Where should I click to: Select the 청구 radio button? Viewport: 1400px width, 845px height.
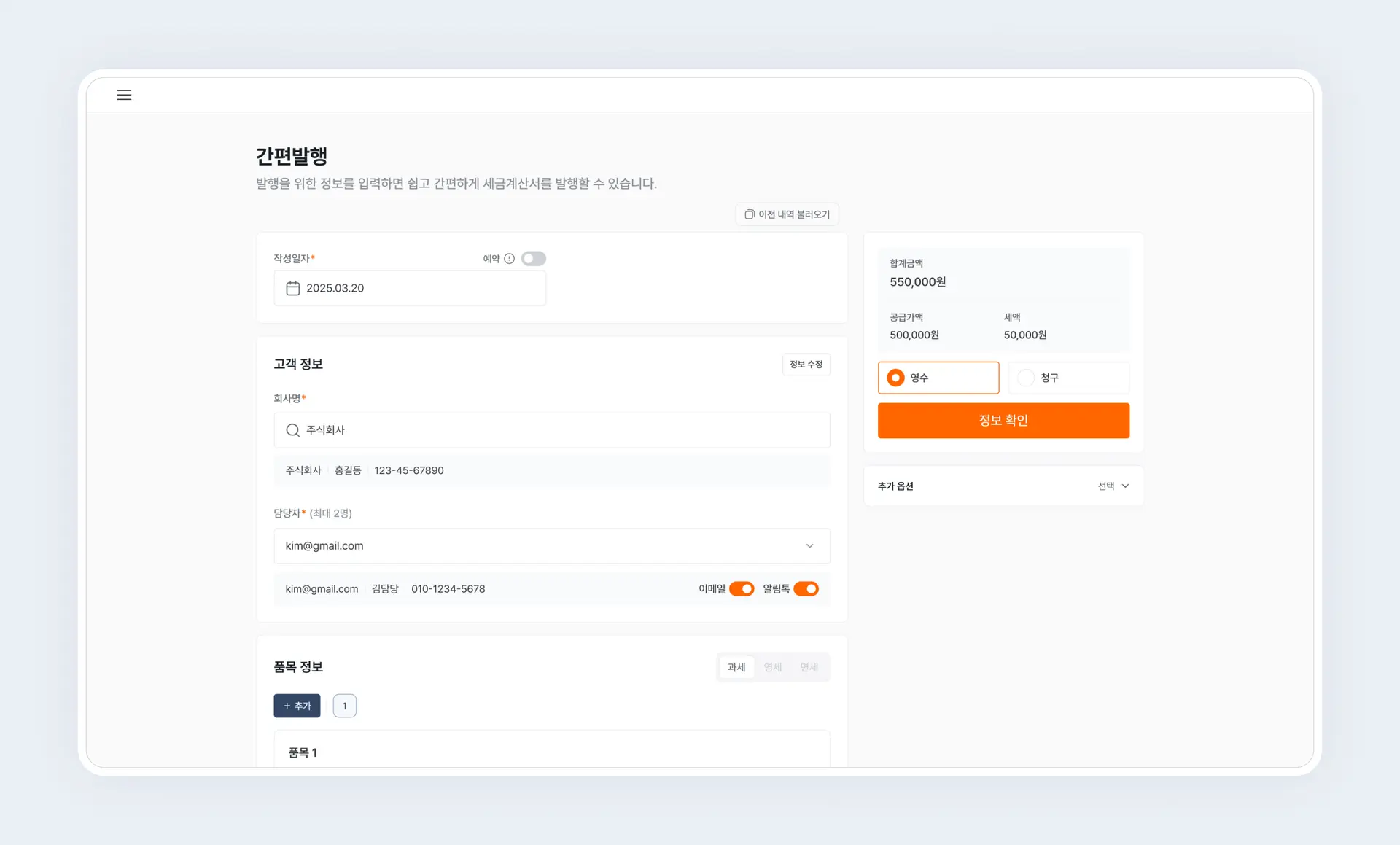coord(1027,378)
